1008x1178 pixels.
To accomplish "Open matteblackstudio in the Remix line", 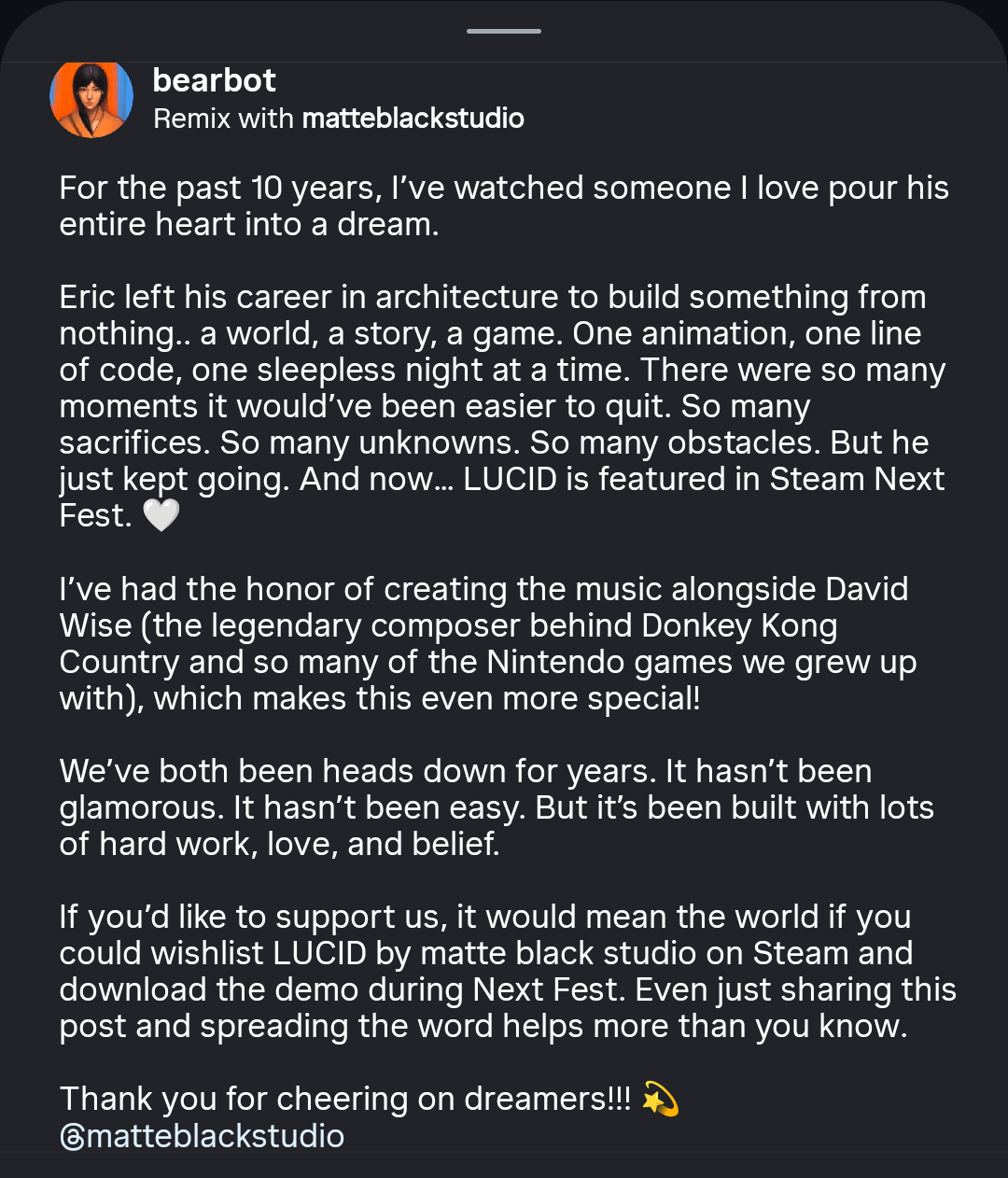I will click(x=413, y=119).
